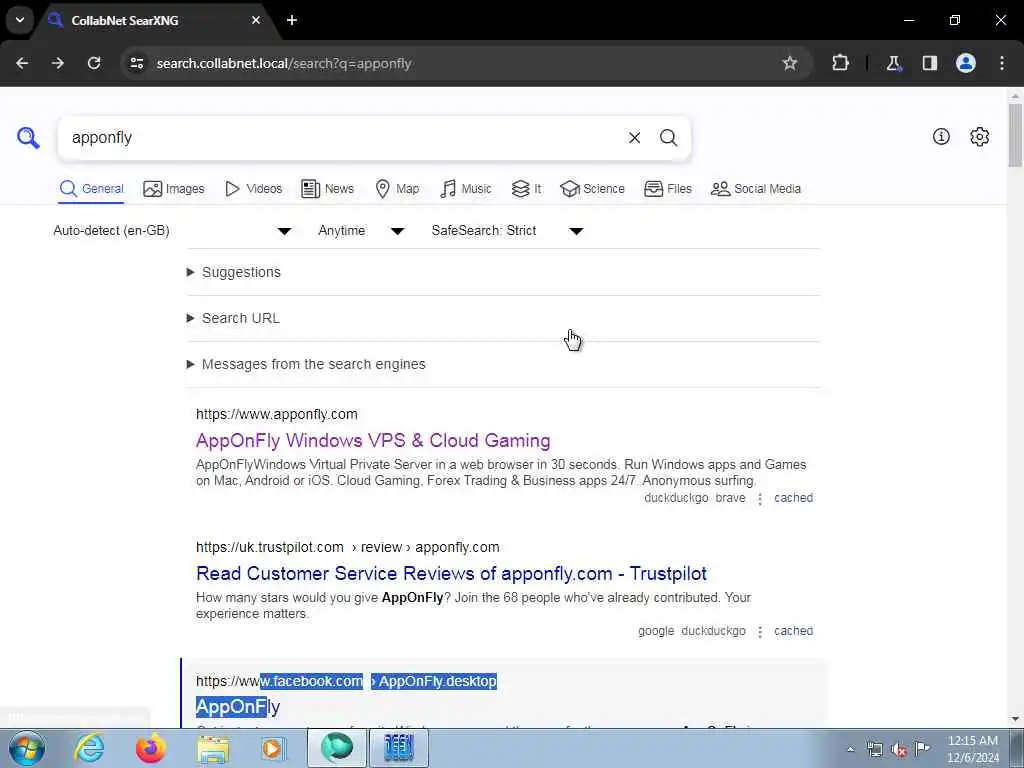Go forward in browser history
Screen dimensions: 1024x768
pyautogui.click(x=58, y=63)
